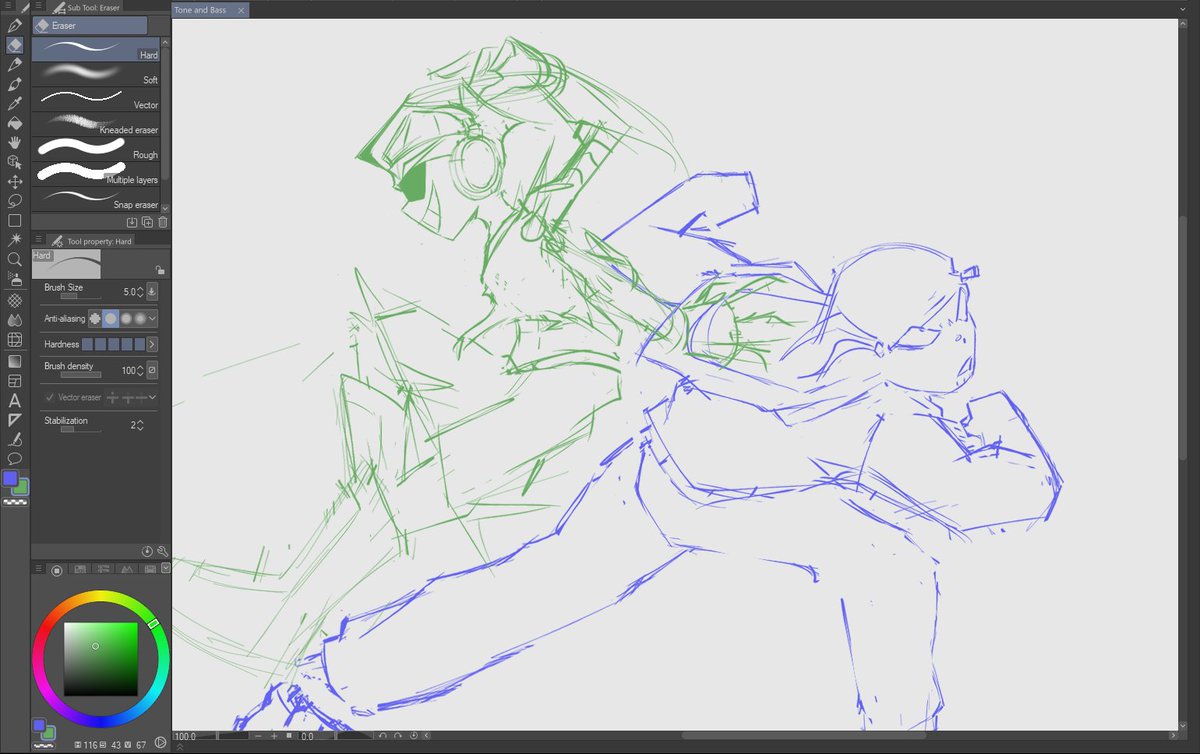Zoom in with the plus button
The image size is (1200, 754).
pos(273,736)
